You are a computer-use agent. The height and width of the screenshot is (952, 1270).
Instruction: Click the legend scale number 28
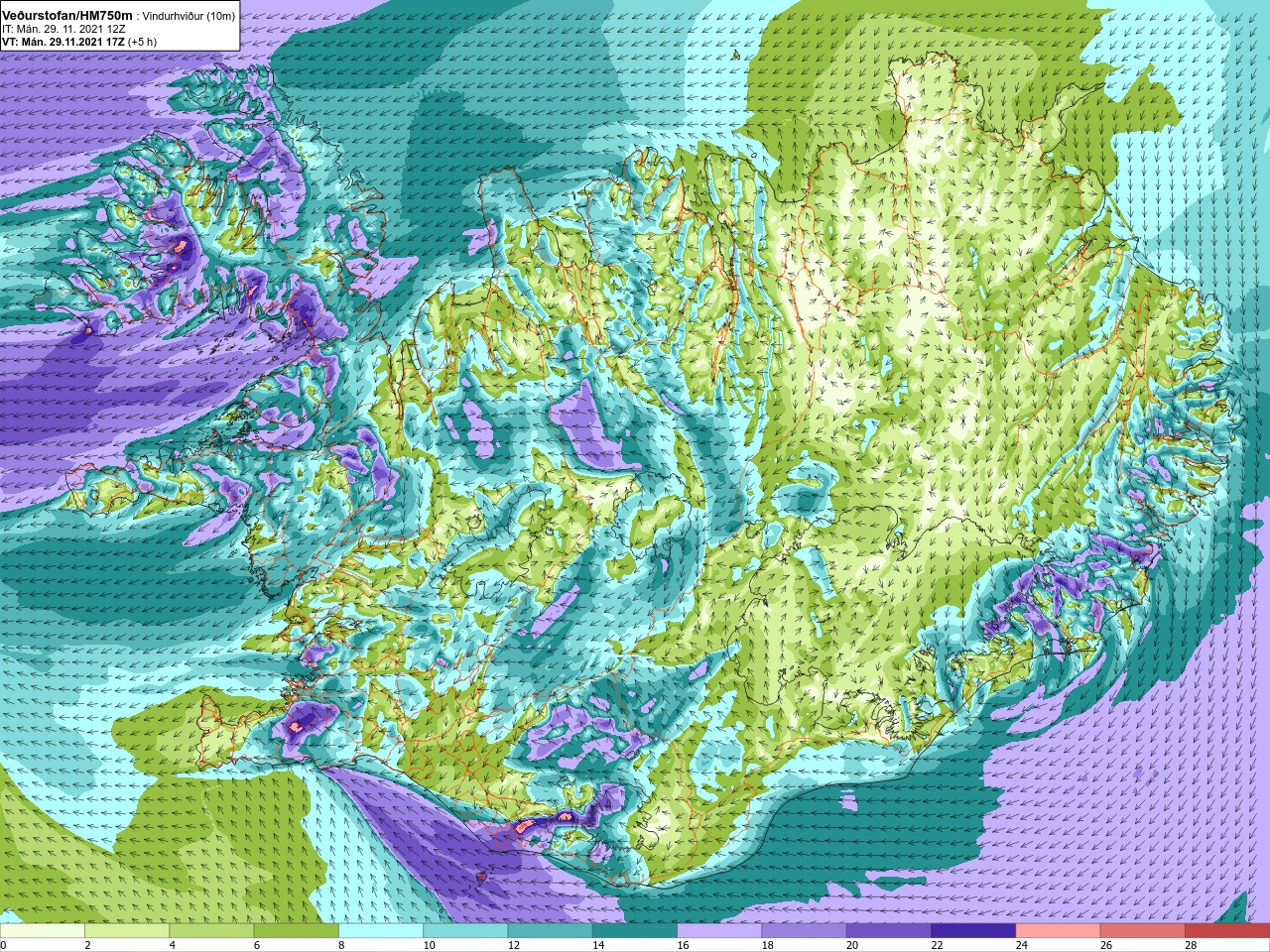[x=1192, y=945]
